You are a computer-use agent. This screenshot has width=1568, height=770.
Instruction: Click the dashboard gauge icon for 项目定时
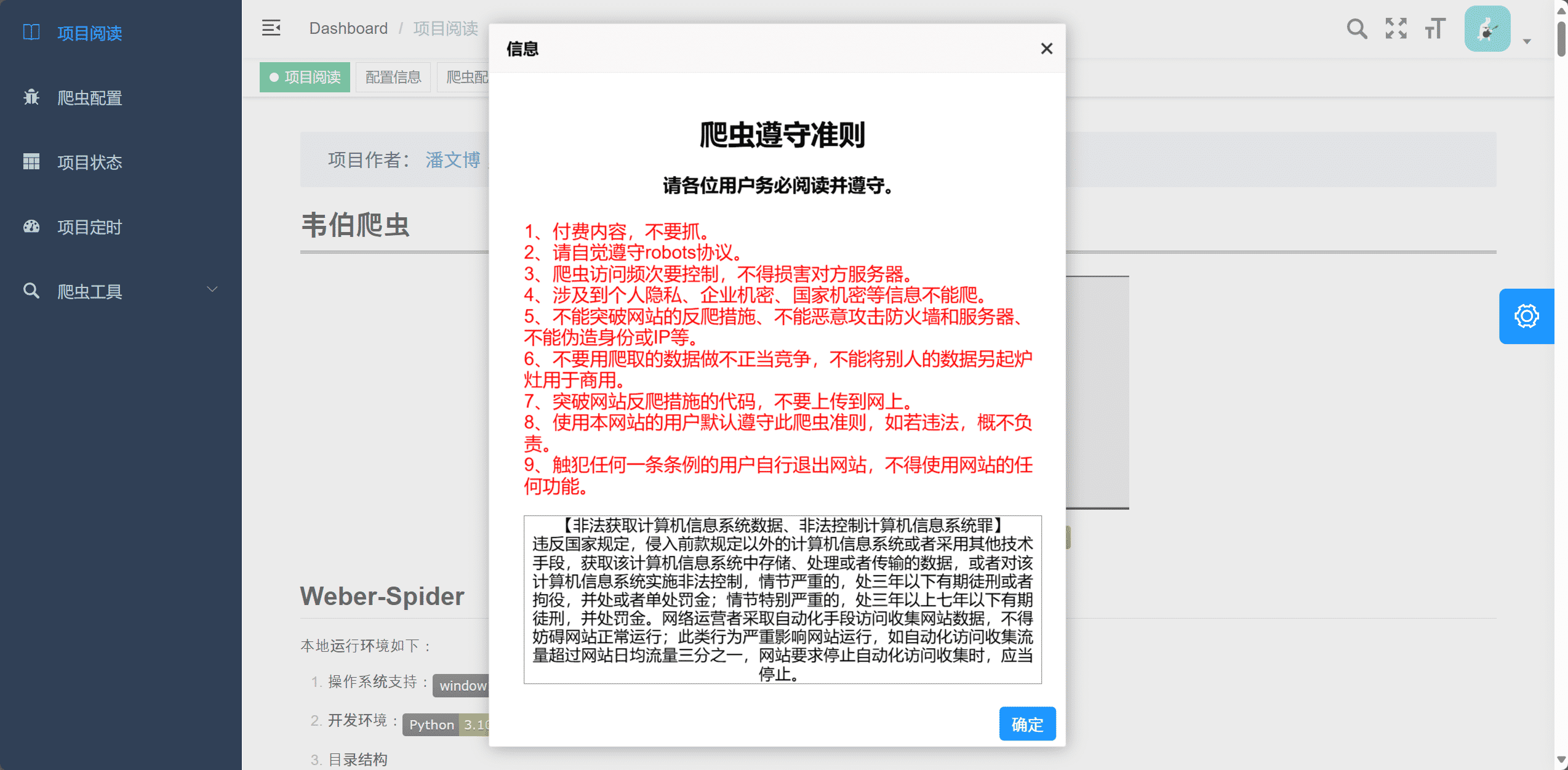(31, 227)
